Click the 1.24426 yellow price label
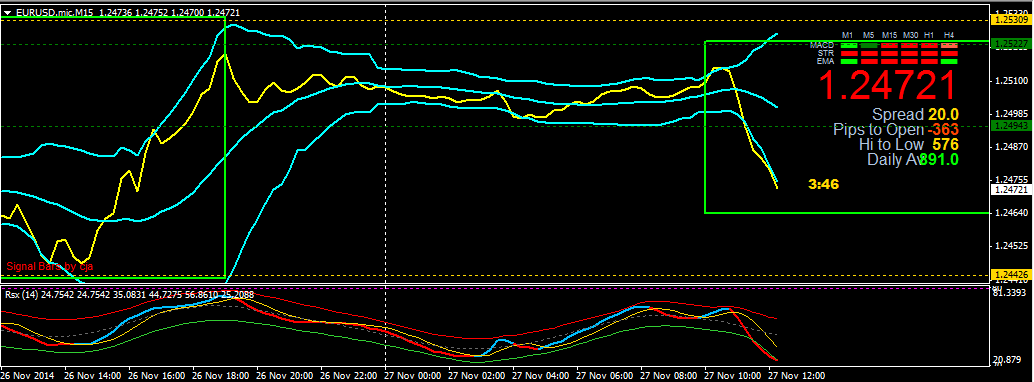The image size is (1034, 382). coord(1012,274)
